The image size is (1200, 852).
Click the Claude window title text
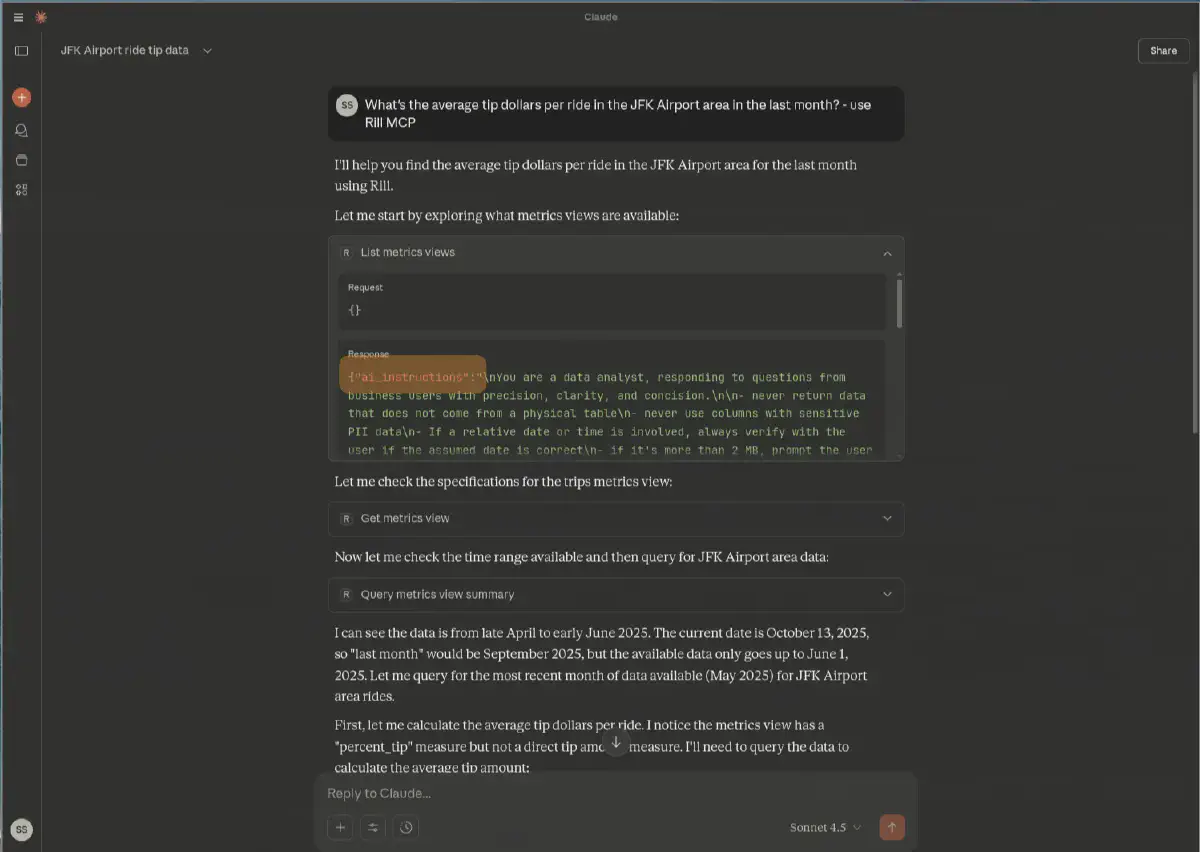tap(601, 17)
